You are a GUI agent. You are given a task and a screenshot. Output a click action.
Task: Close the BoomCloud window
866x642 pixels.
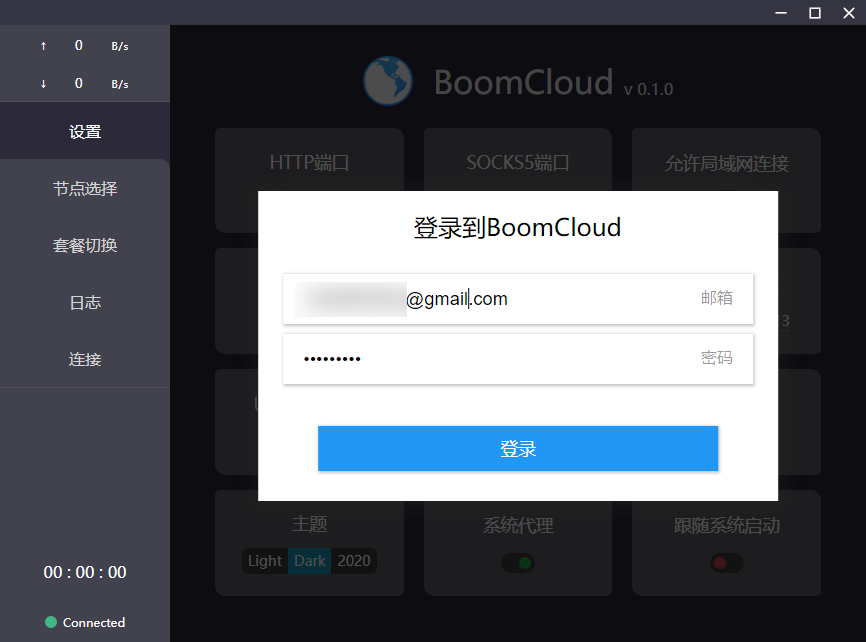[849, 12]
